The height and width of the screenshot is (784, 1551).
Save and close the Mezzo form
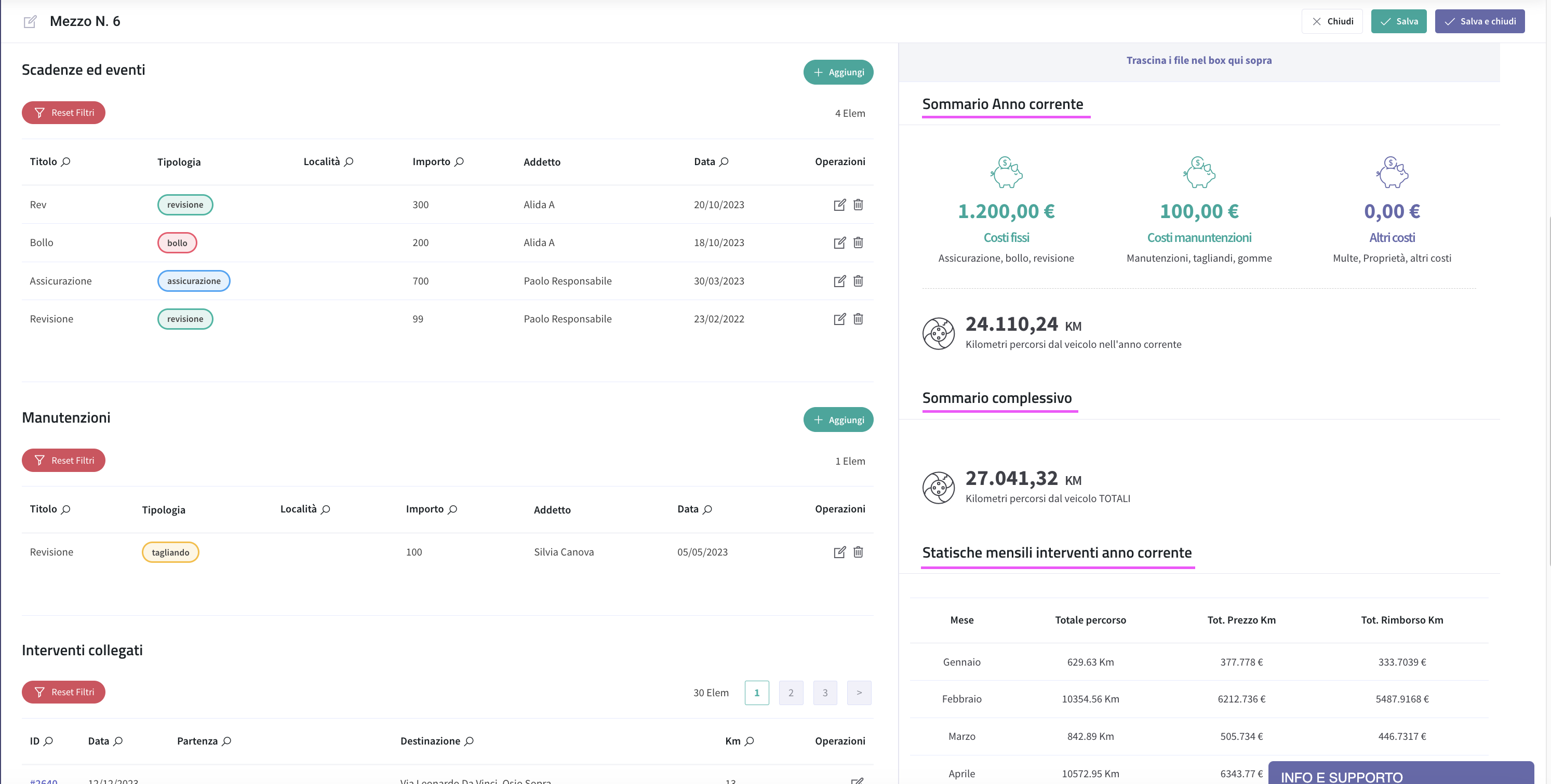(1479, 21)
